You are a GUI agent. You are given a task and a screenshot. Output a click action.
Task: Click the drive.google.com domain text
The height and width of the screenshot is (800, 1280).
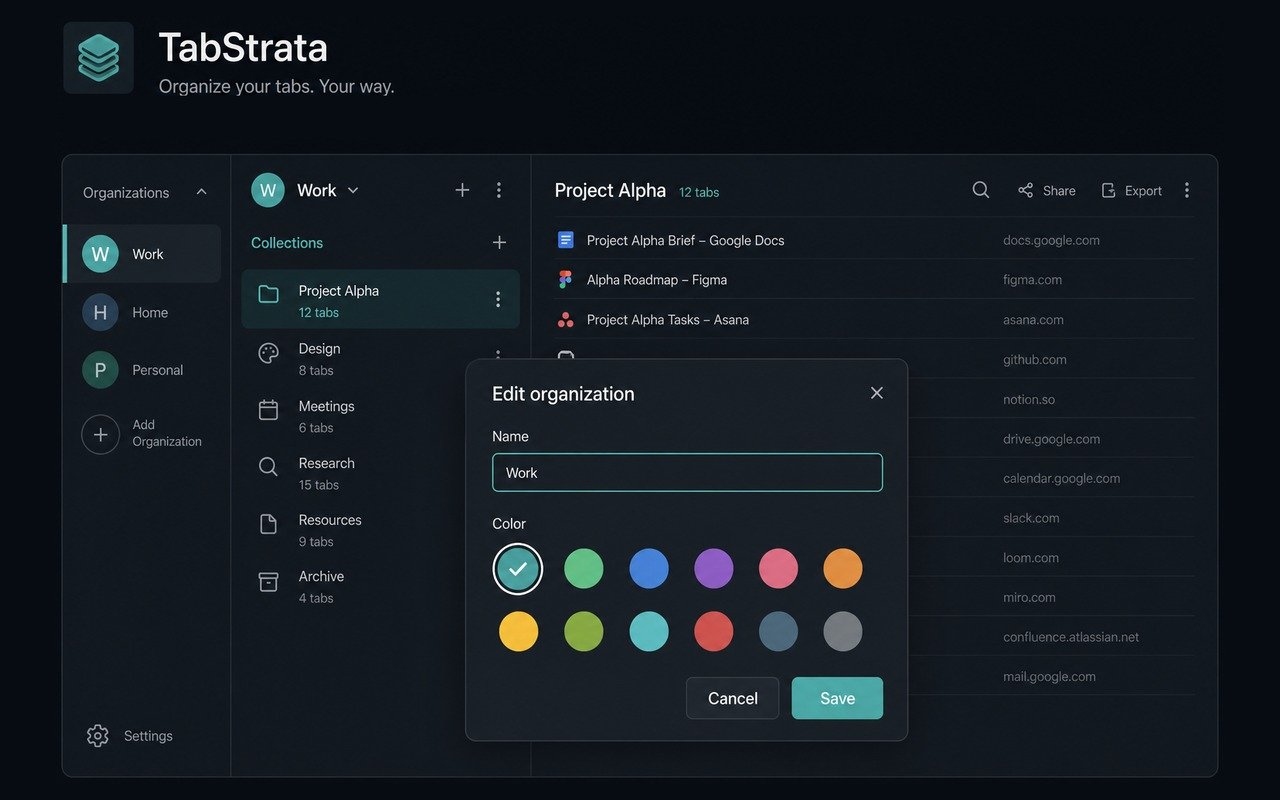pyautogui.click(x=1051, y=439)
